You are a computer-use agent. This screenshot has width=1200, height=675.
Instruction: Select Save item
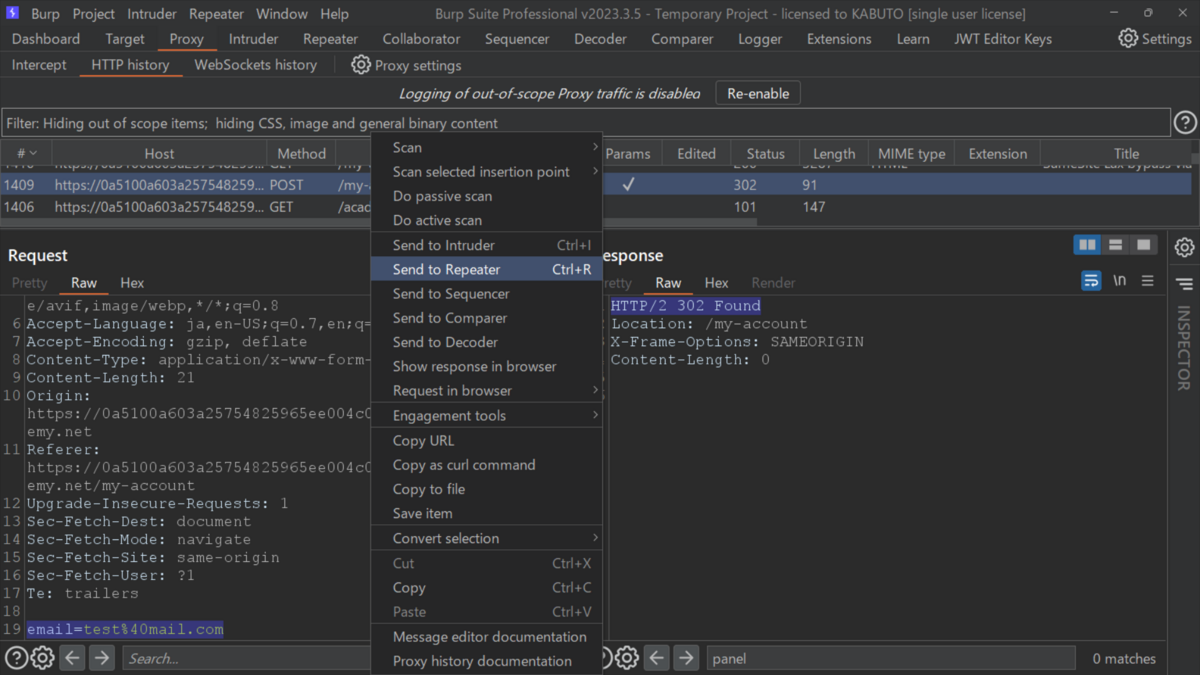point(486,513)
